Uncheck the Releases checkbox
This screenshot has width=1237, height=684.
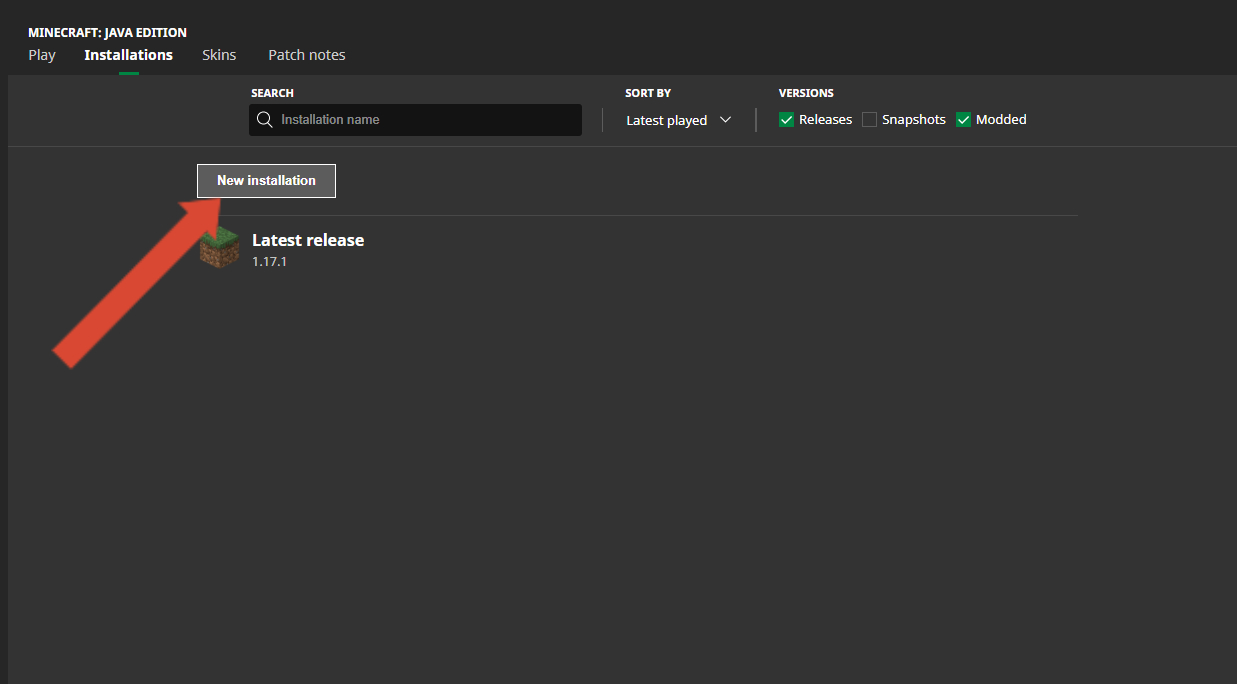point(786,120)
